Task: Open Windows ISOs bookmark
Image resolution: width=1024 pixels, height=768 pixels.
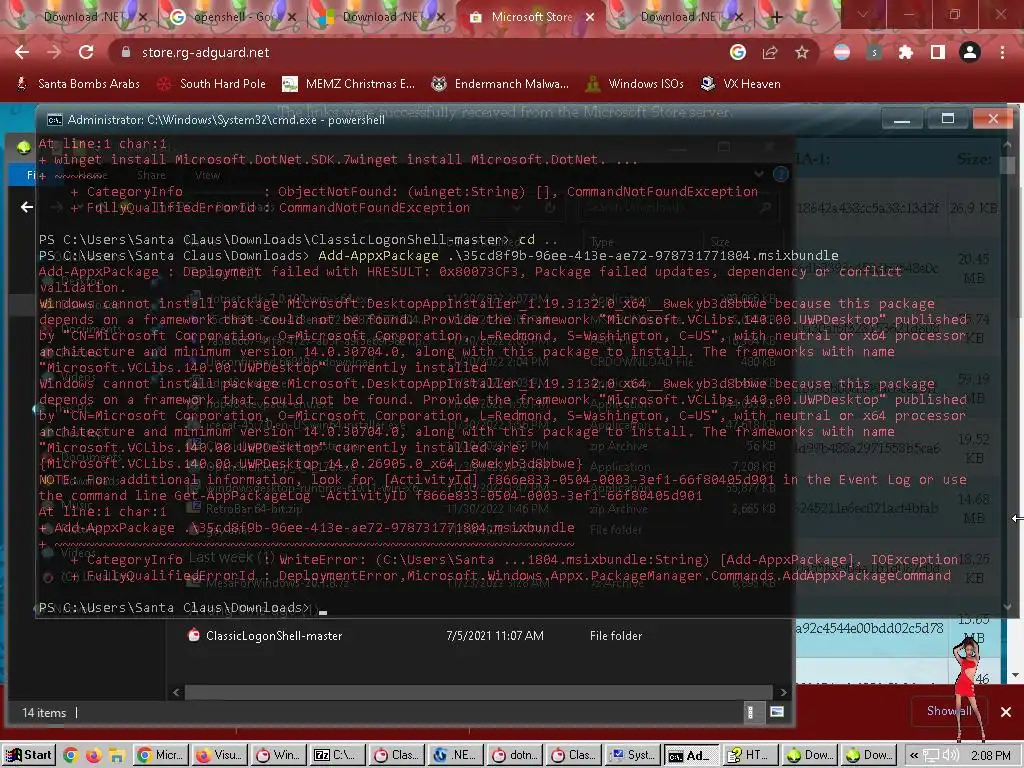Action: coord(635,84)
